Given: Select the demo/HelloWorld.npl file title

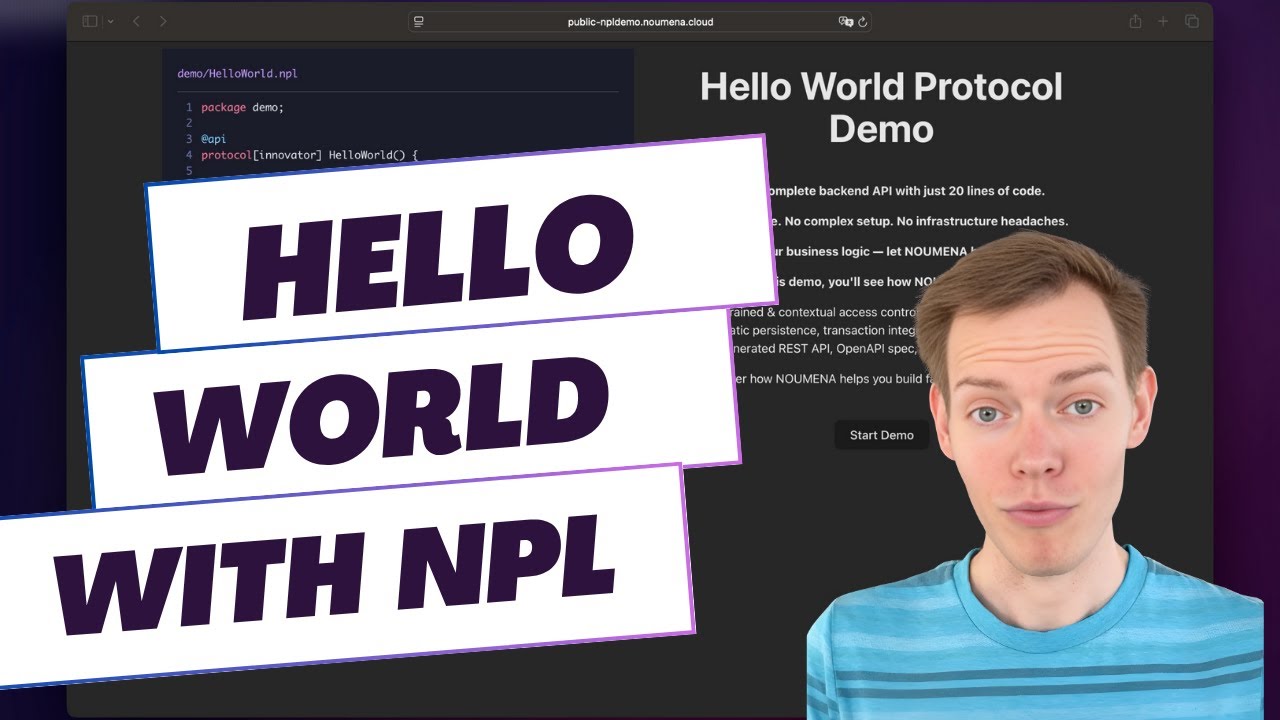Looking at the screenshot, I should pyautogui.click(x=237, y=74).
